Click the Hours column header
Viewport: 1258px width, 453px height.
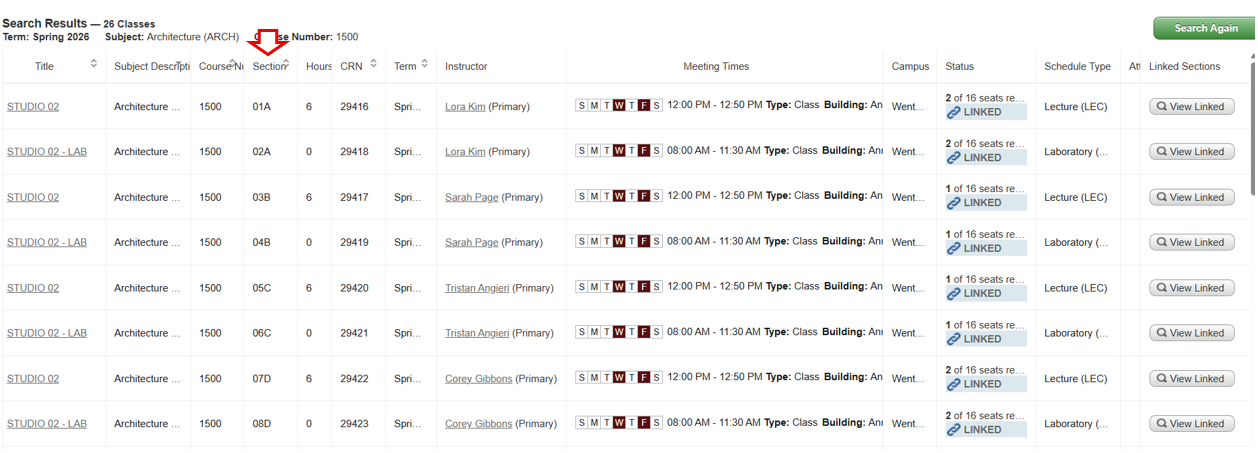click(x=318, y=67)
